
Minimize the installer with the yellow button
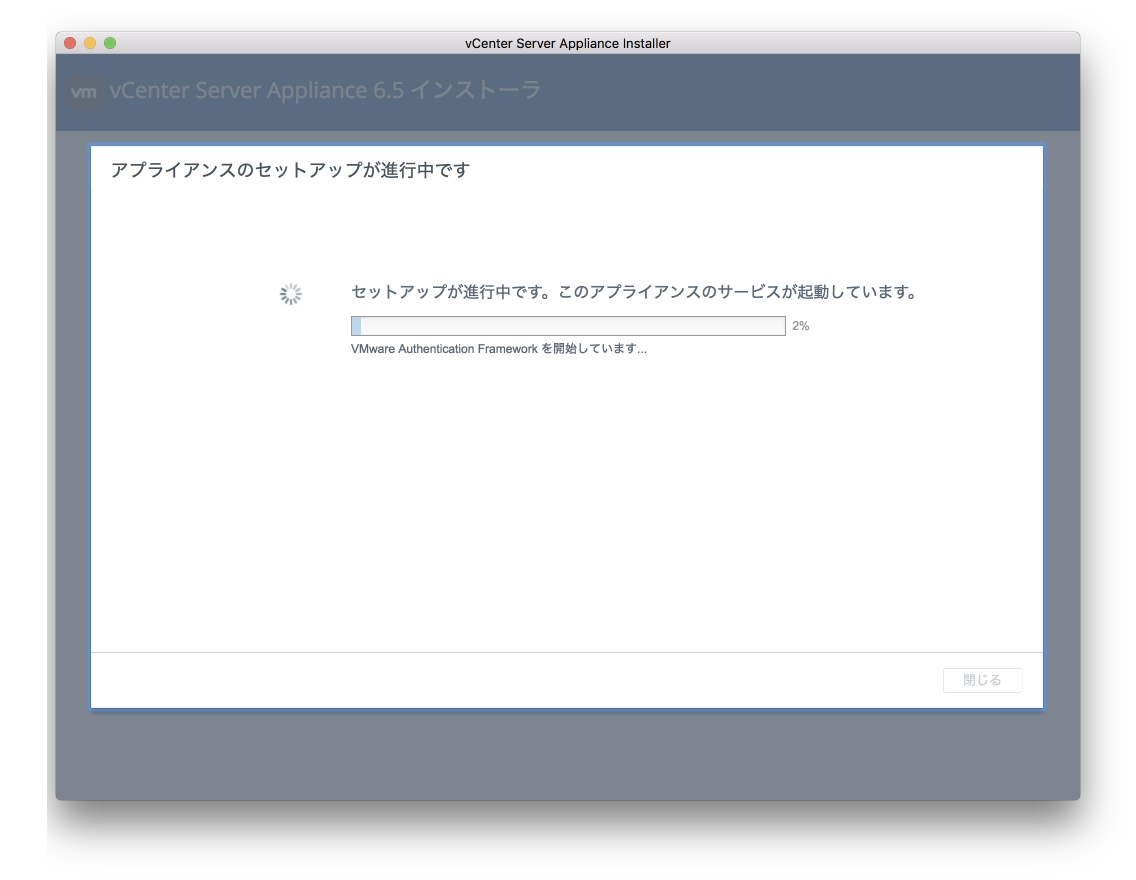click(x=90, y=43)
